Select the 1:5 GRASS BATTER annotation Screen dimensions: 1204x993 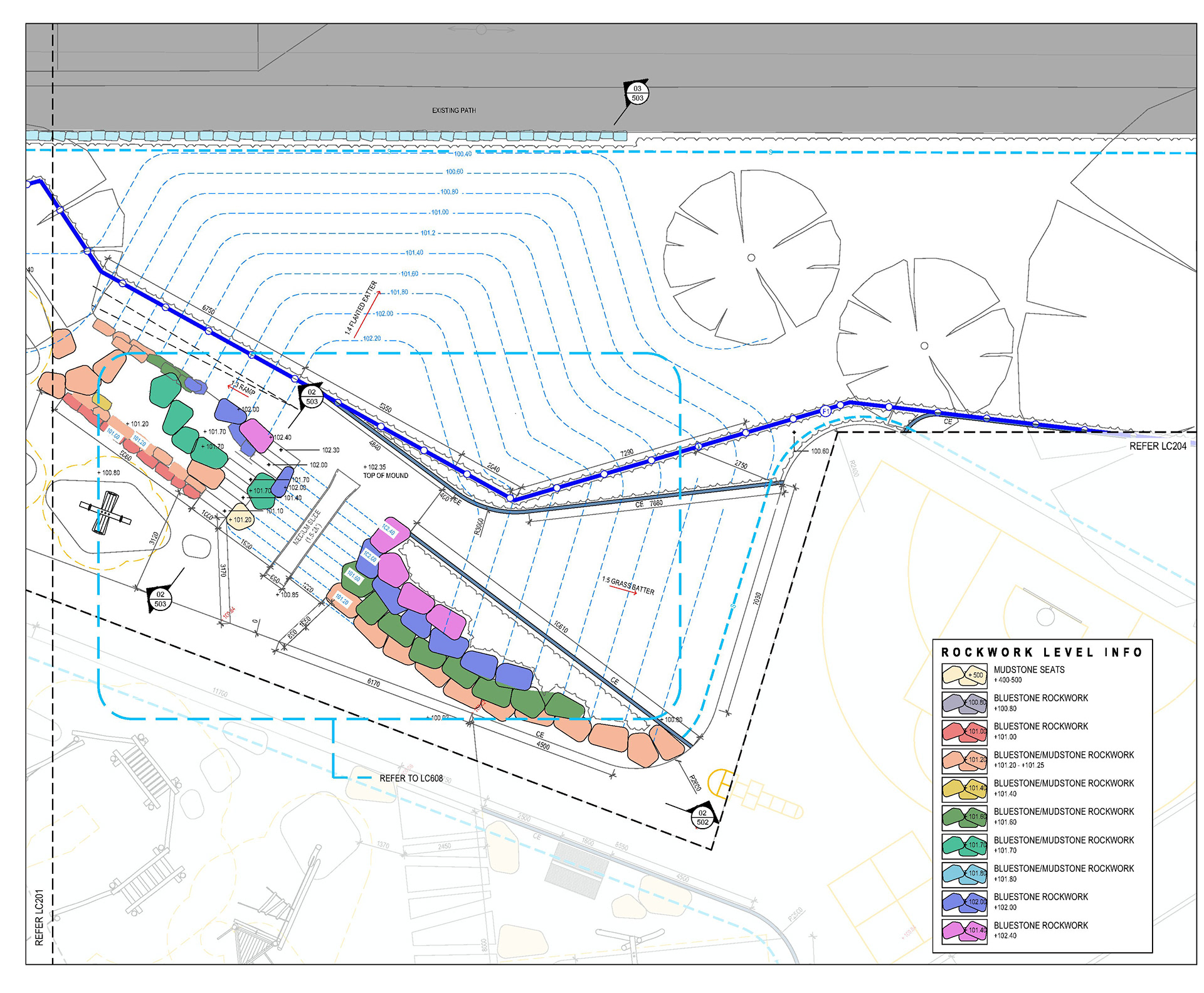pyautogui.click(x=628, y=586)
